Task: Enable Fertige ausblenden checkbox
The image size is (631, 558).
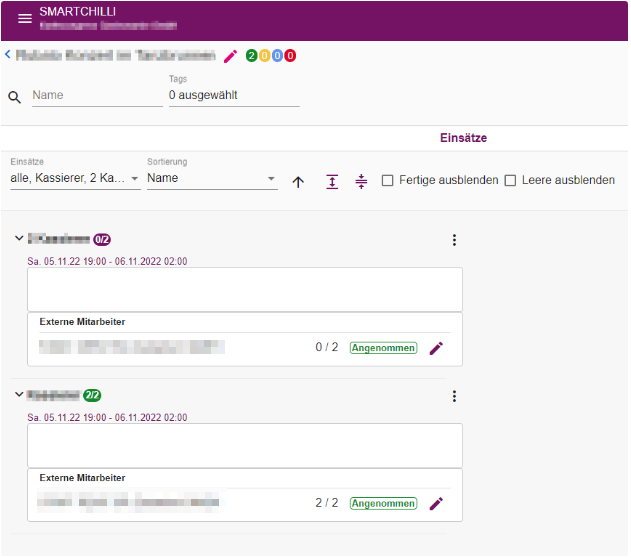Action: coord(388,180)
